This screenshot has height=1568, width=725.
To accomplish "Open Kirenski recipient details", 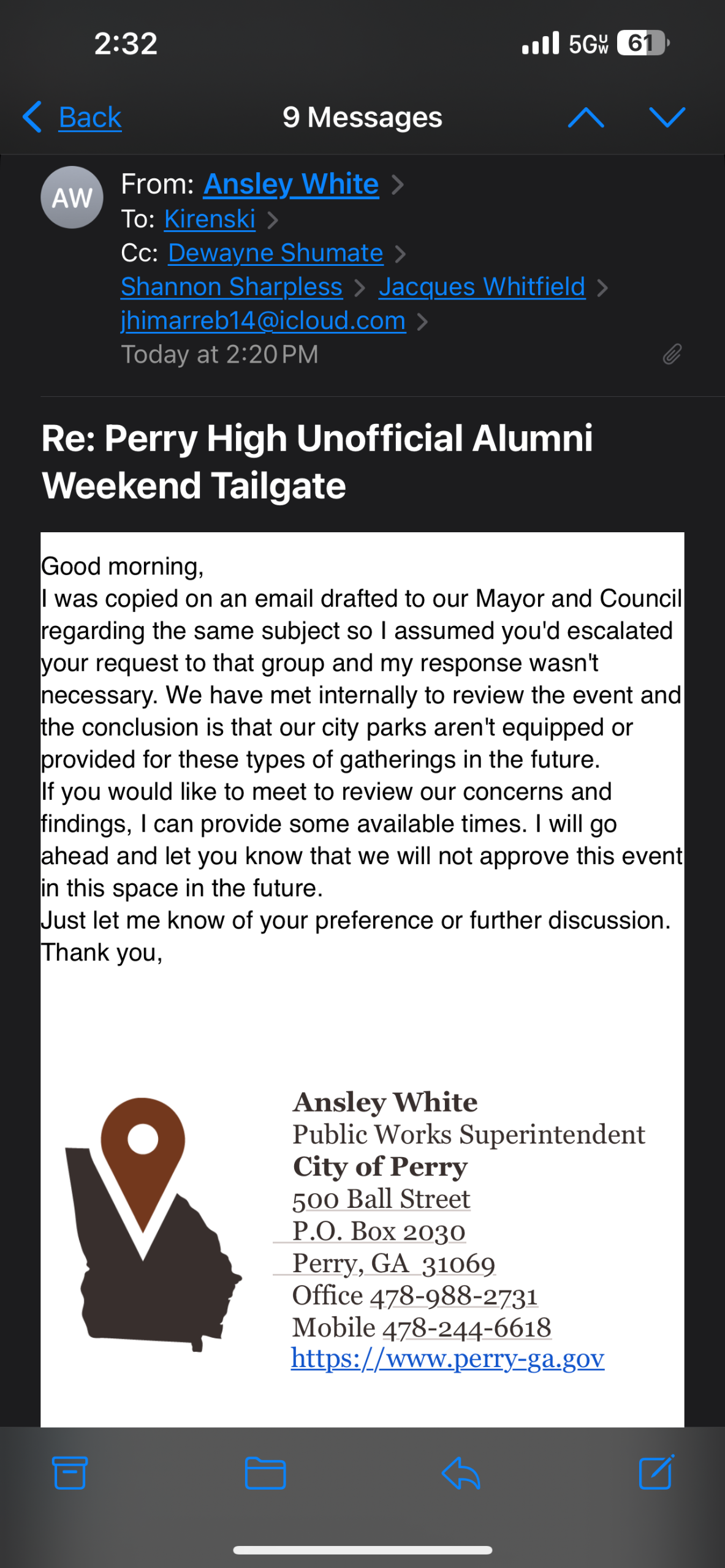I will (210, 219).
